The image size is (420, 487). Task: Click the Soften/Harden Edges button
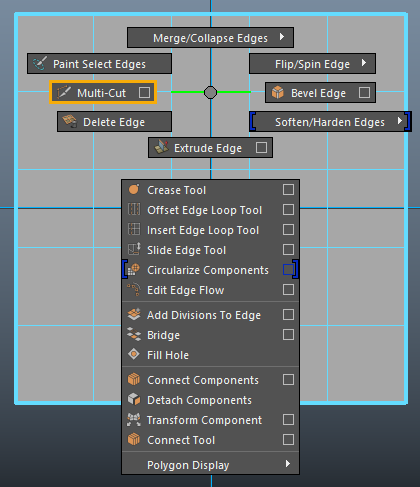coord(330,122)
